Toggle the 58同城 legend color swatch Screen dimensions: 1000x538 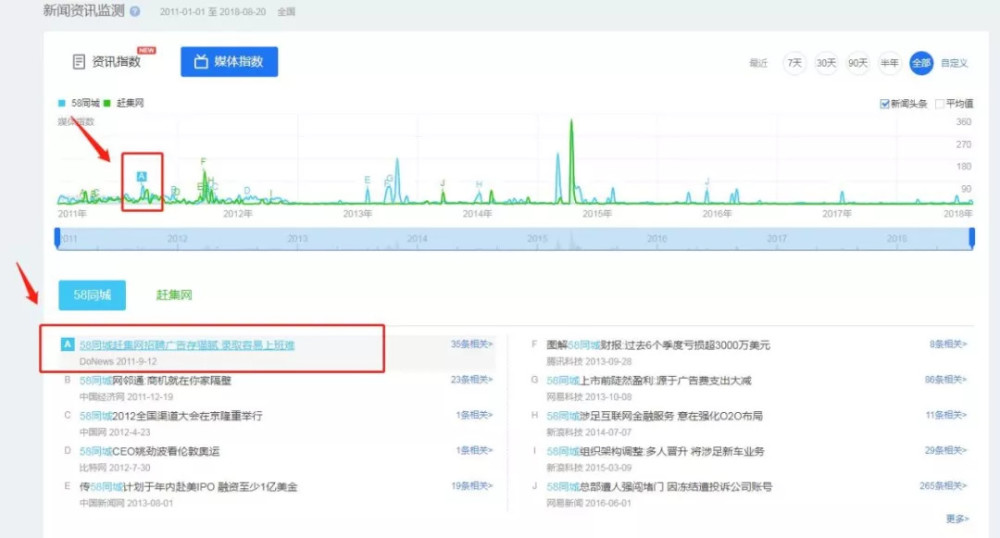coord(62,103)
